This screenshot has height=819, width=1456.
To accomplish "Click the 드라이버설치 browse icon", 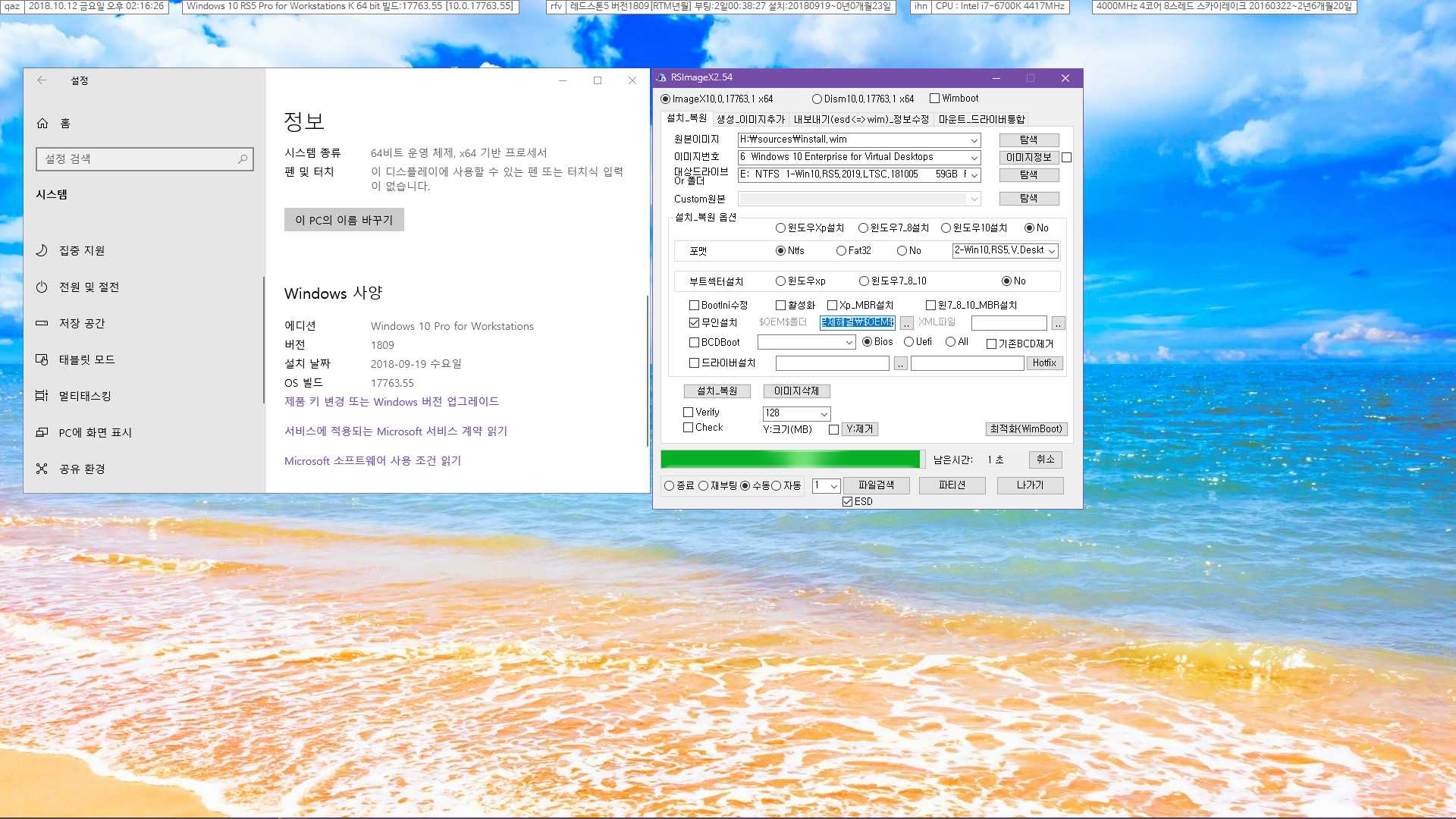I will [x=900, y=363].
